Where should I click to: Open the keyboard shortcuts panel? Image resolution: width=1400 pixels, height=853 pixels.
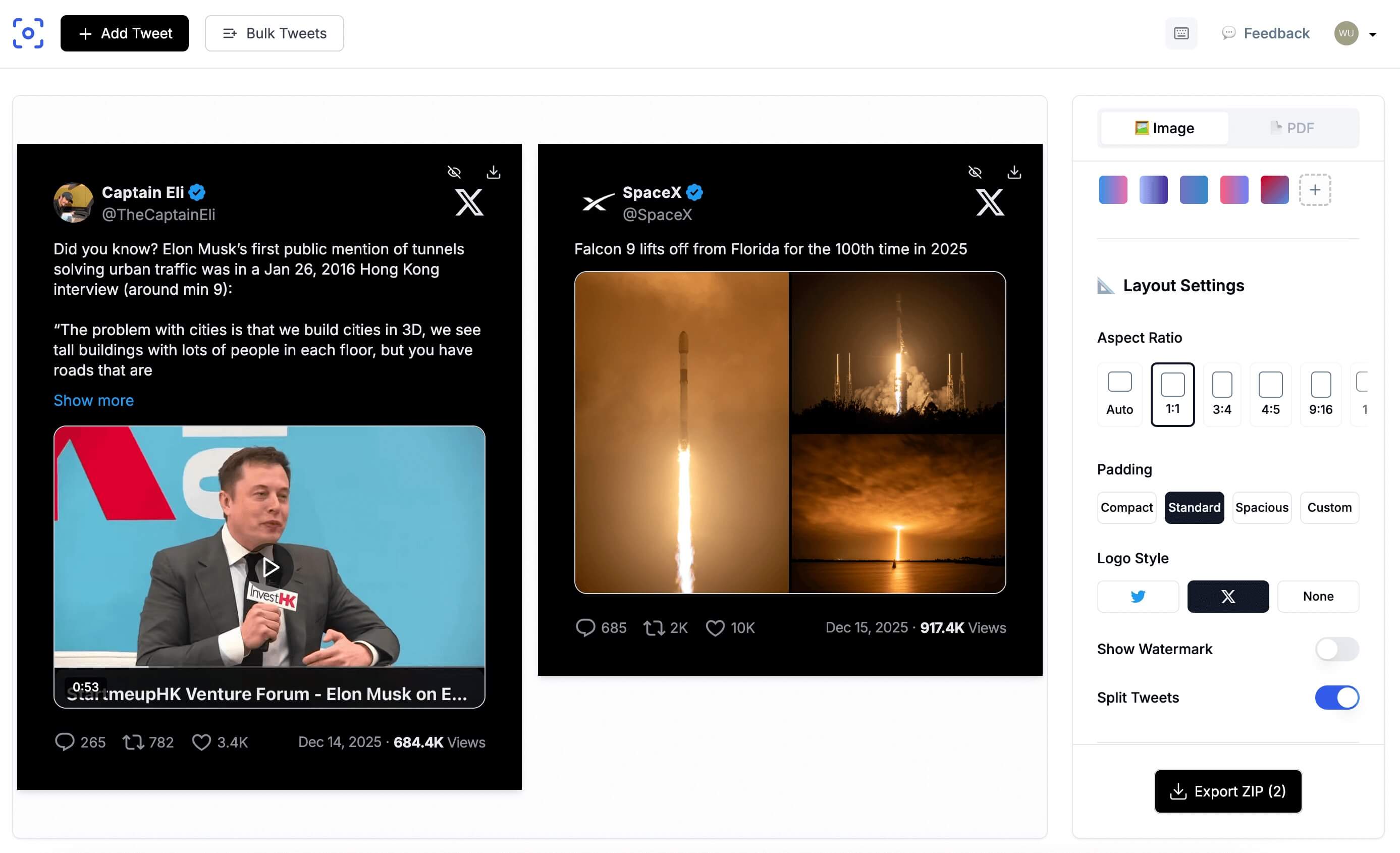click(1181, 33)
